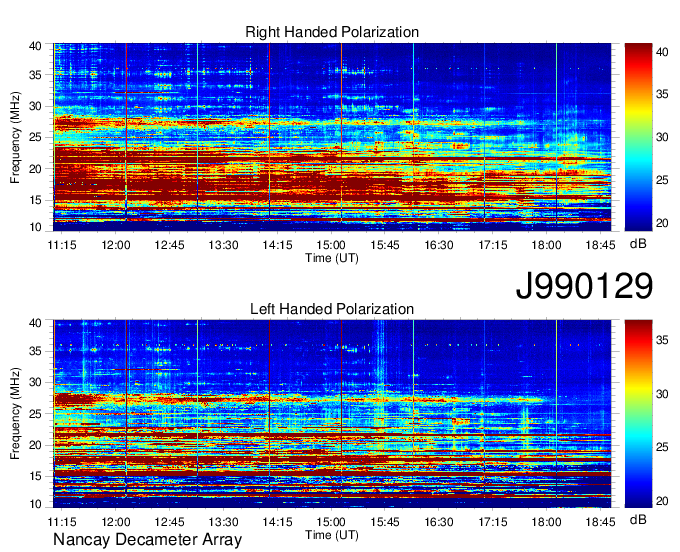680x552 pixels.
Task: Click the 35 MHz tick label on bottom plot
Action: [35, 351]
